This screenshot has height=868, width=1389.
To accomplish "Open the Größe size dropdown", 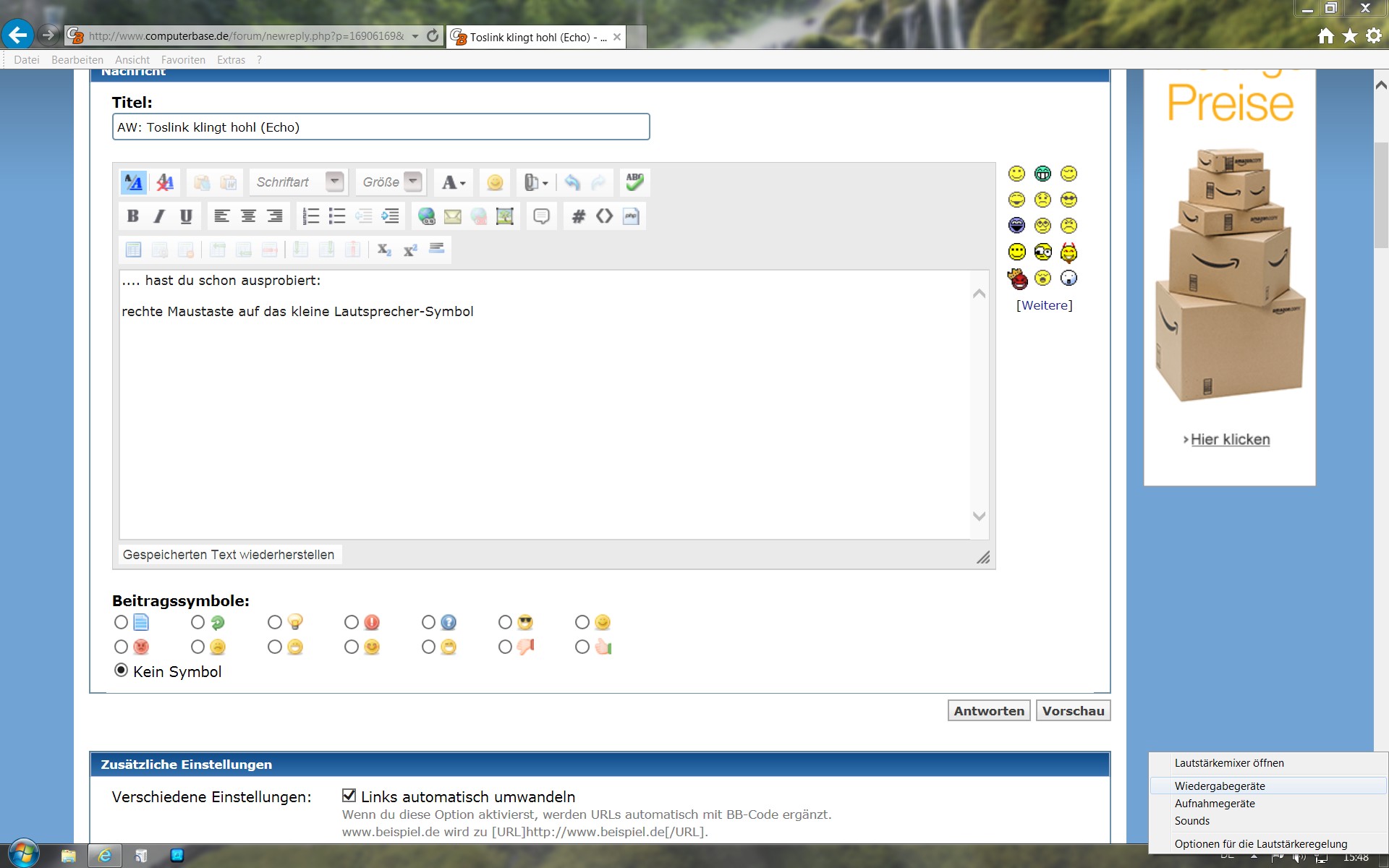I will (x=412, y=182).
